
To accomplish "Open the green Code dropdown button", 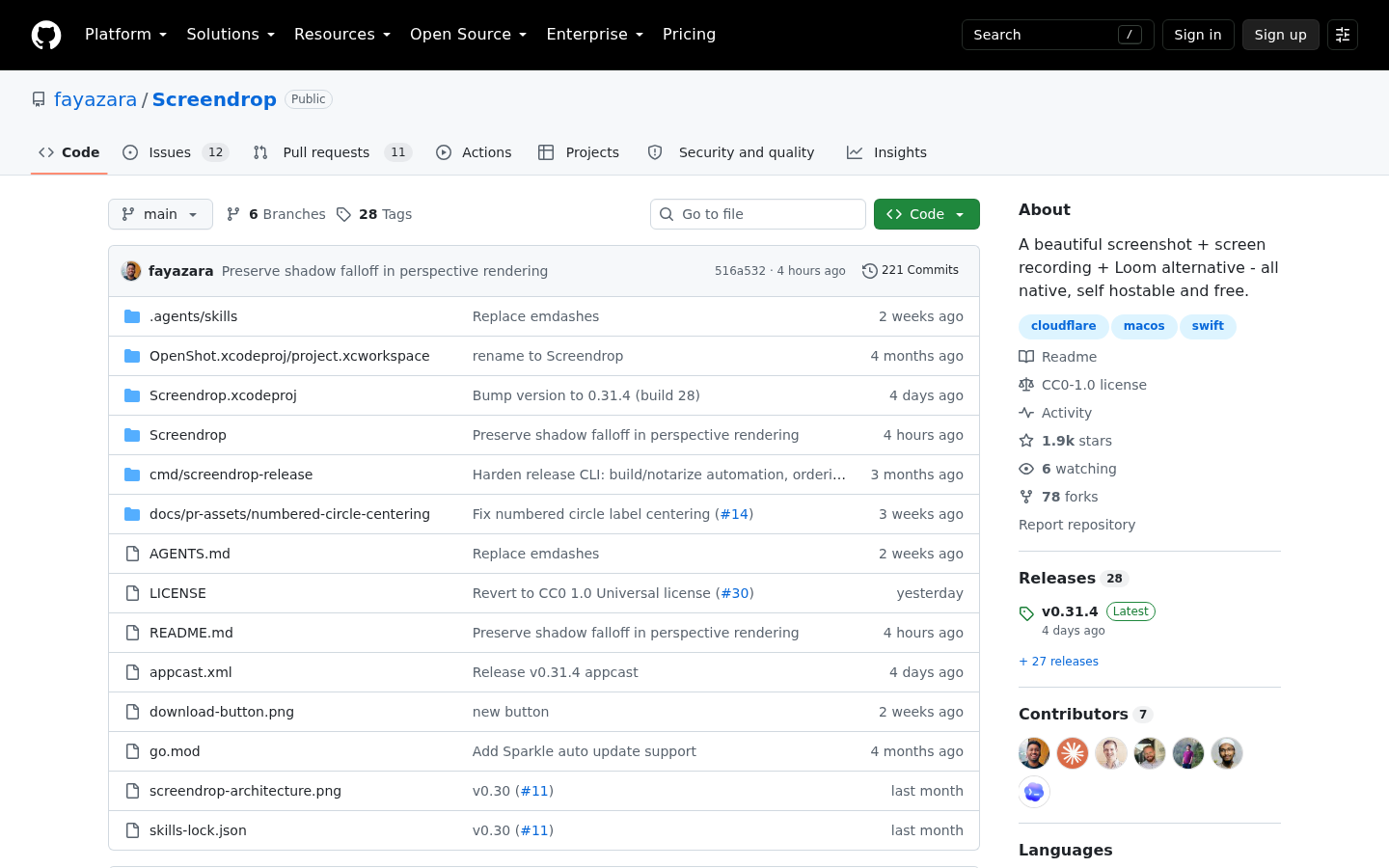I will point(927,214).
